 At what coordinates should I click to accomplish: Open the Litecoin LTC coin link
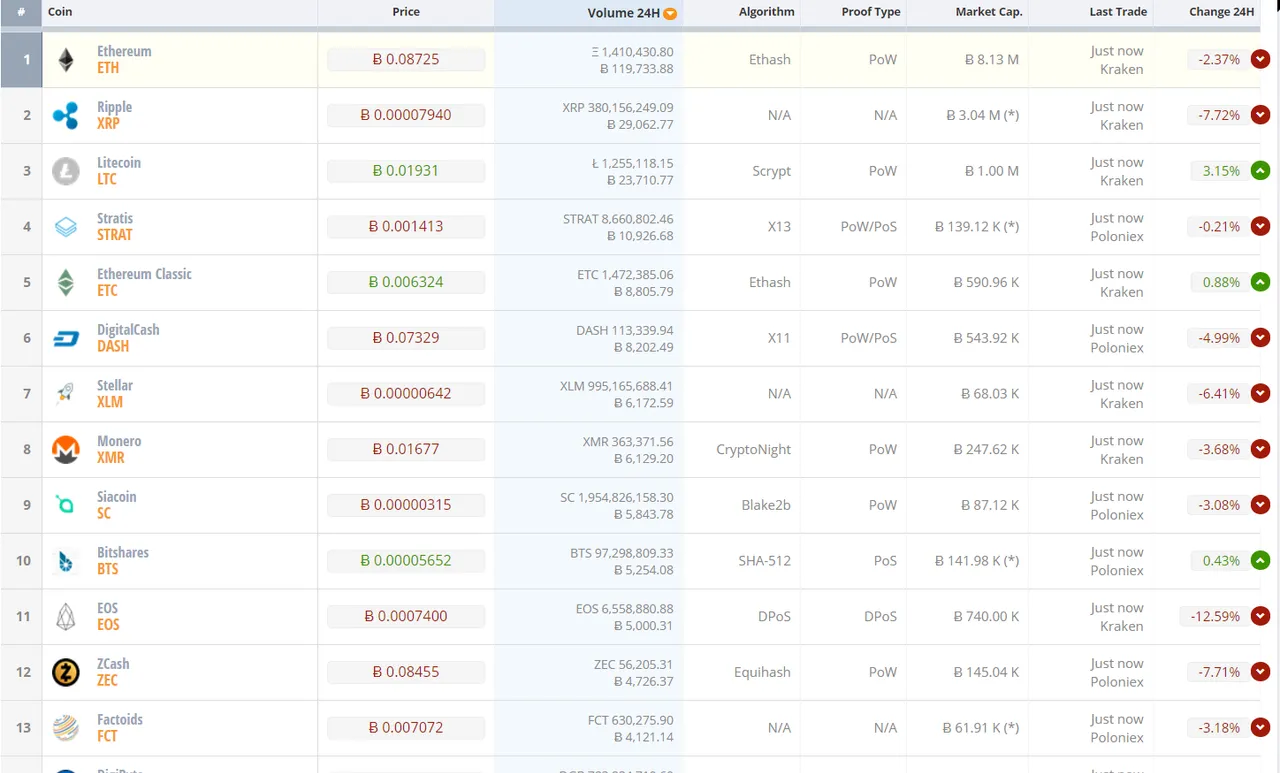[119, 171]
